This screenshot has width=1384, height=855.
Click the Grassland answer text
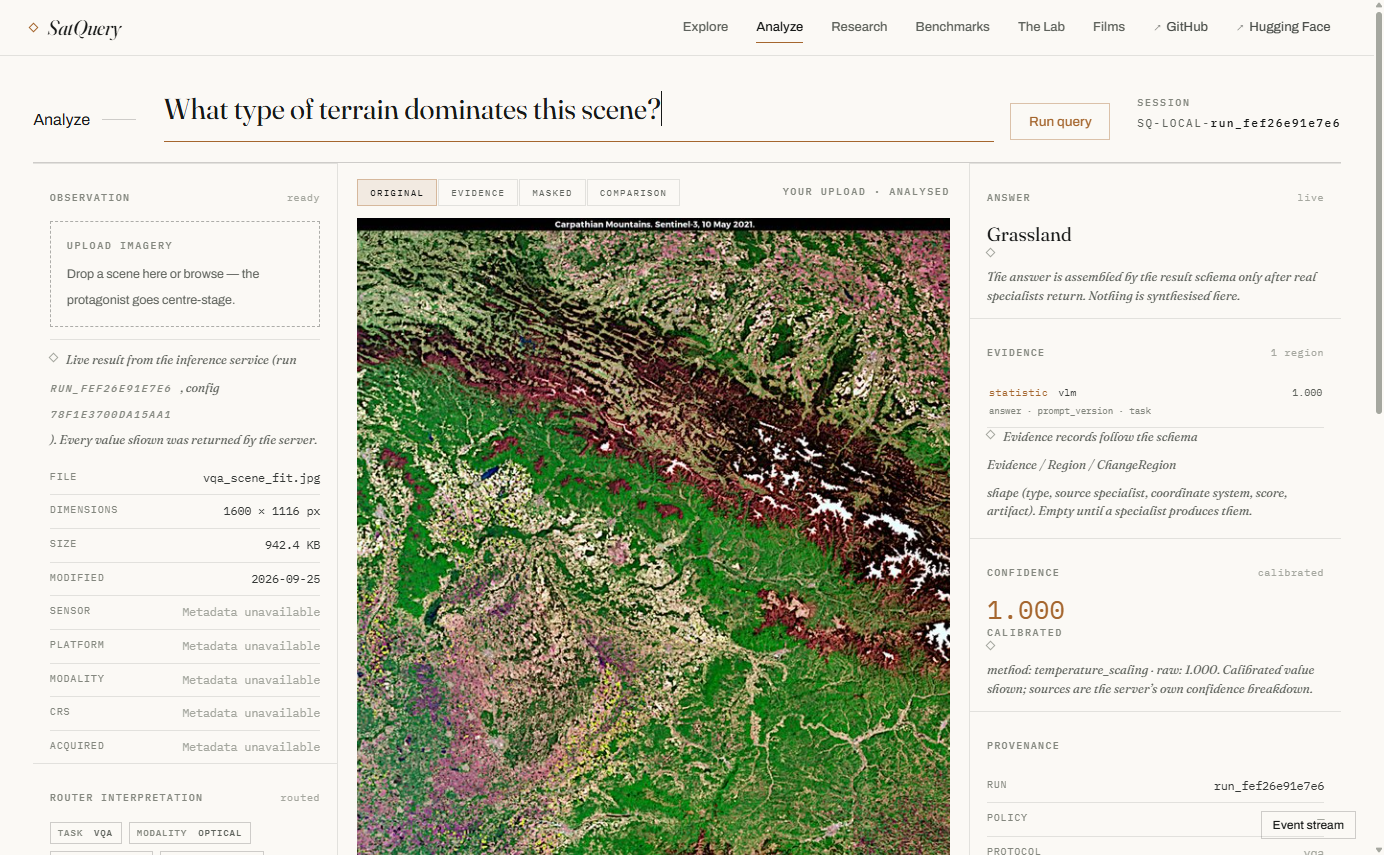(x=1029, y=235)
